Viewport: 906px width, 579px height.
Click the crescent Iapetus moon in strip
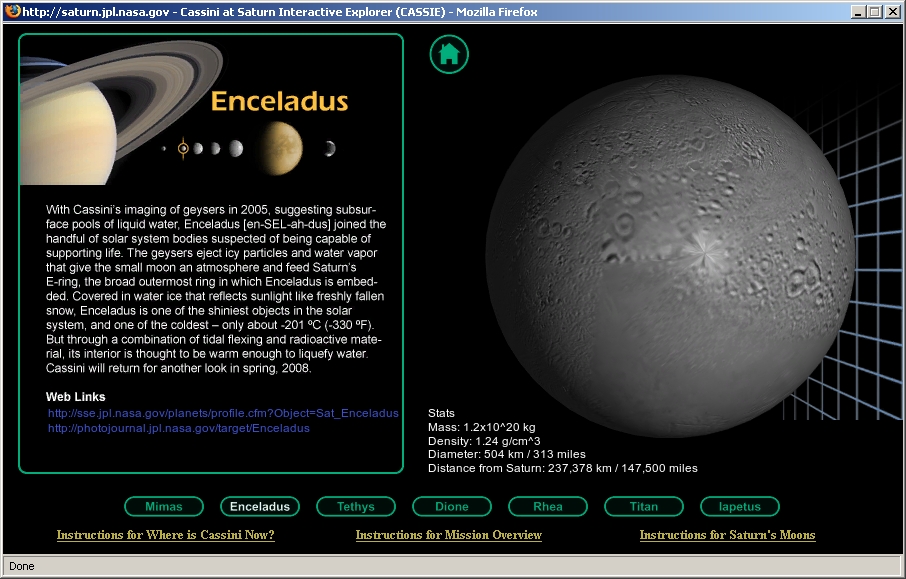[330, 149]
